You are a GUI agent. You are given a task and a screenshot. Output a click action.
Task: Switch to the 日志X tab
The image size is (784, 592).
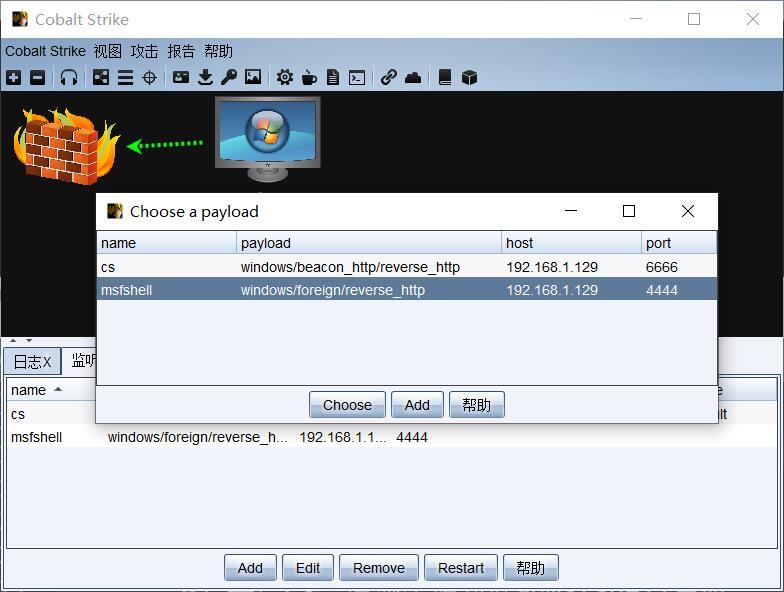click(x=32, y=362)
